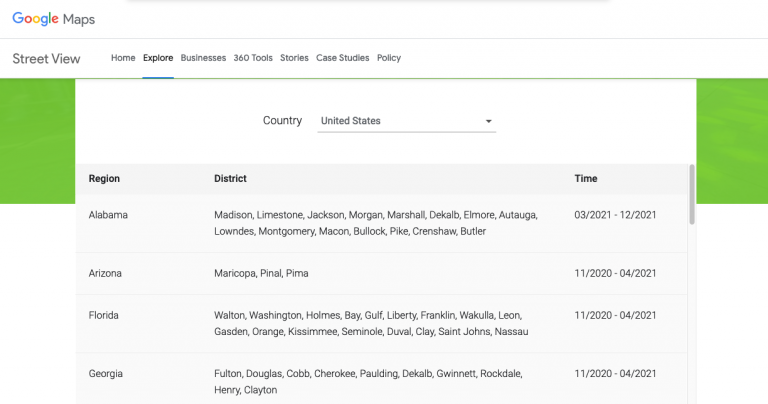
Task: Open the Stories tab
Action: tap(294, 58)
